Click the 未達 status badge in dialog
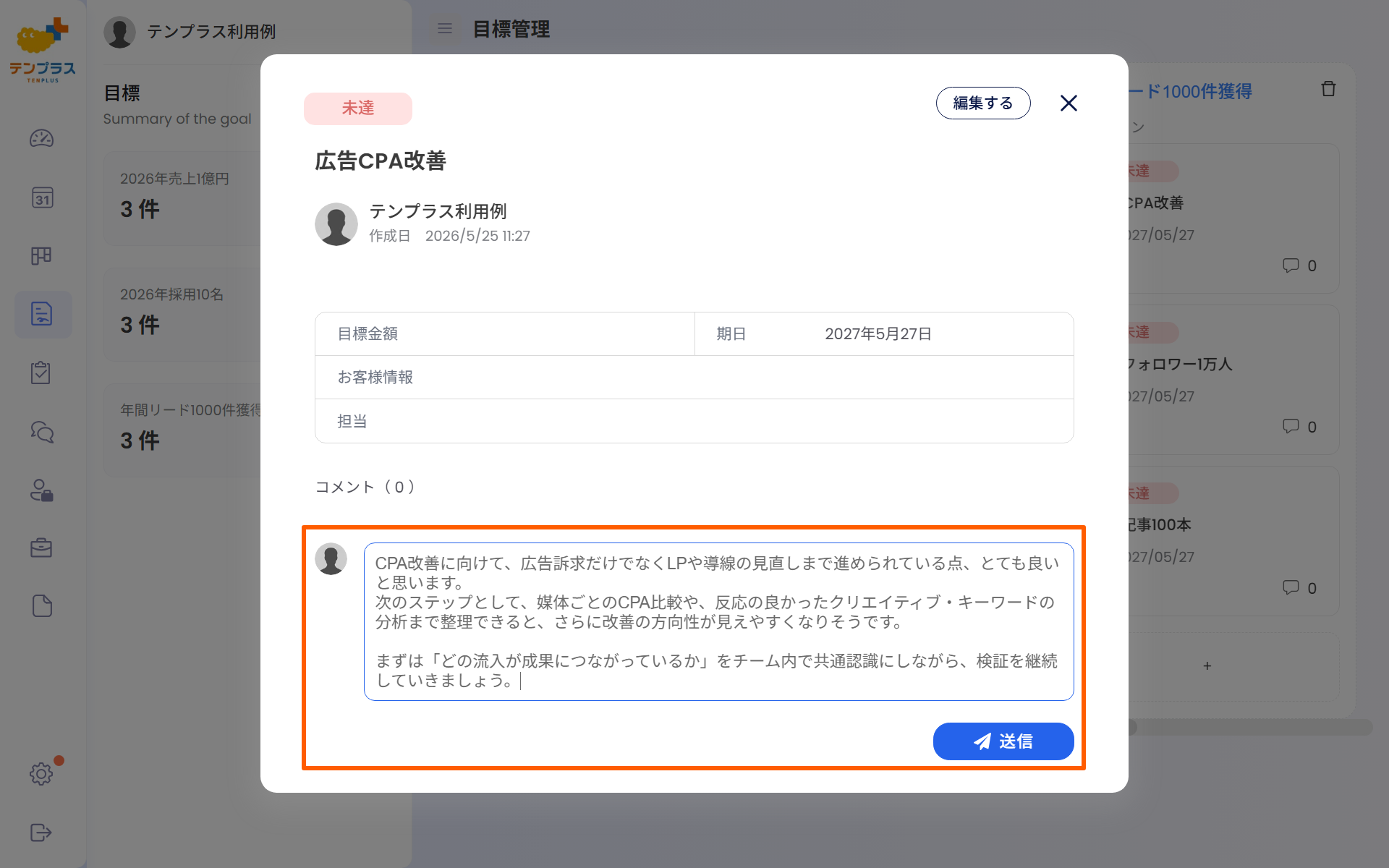 [x=358, y=109]
